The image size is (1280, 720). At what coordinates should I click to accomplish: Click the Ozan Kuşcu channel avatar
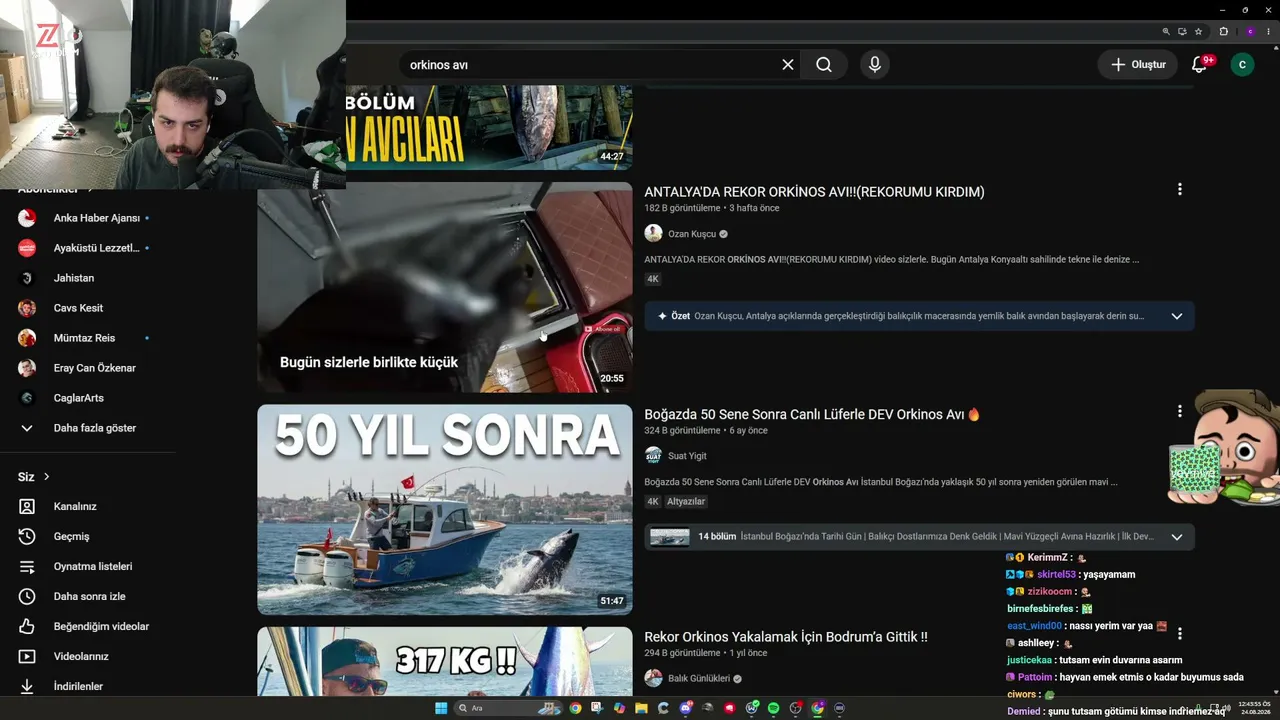653,233
